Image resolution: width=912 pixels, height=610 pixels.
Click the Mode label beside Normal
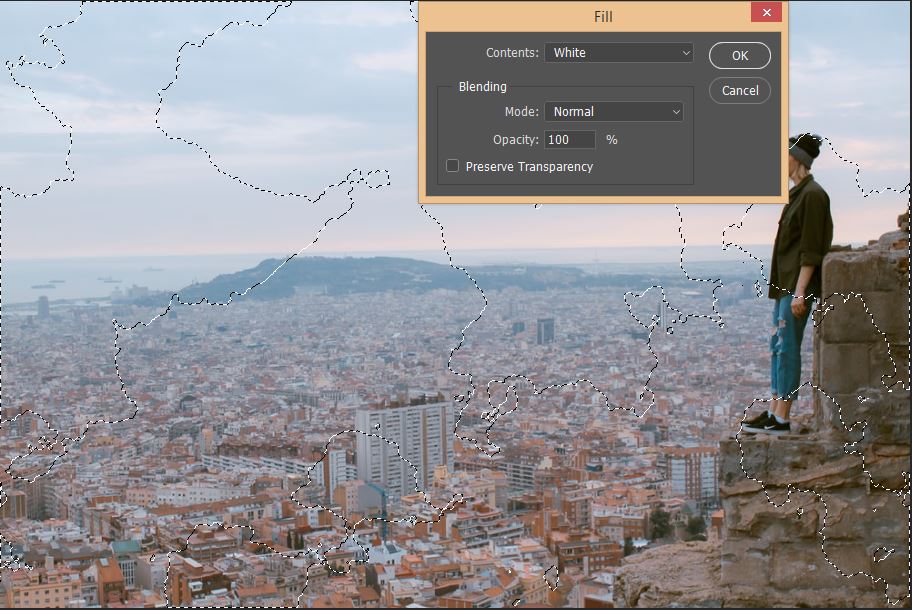522,112
